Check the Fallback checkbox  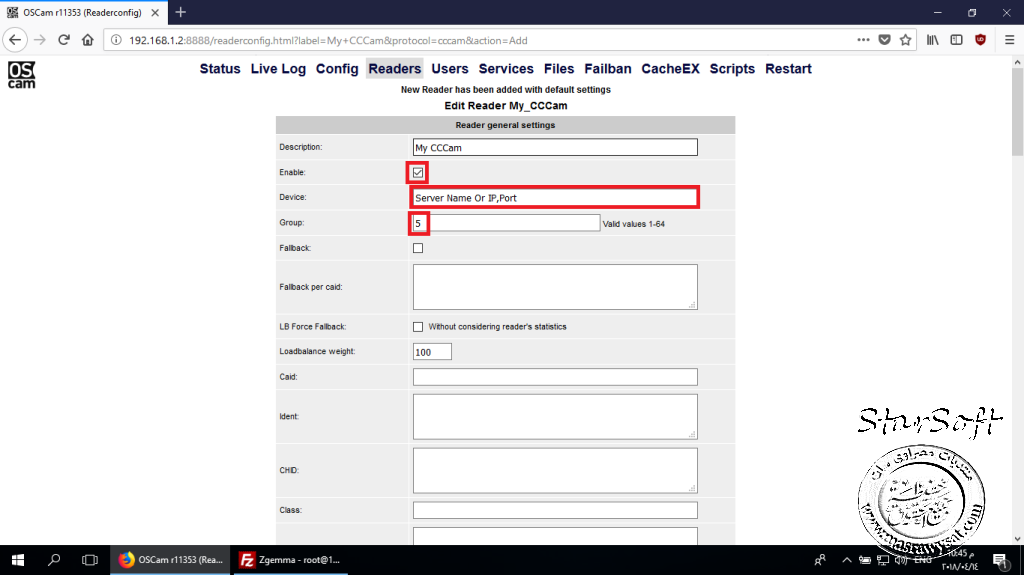[x=418, y=248]
